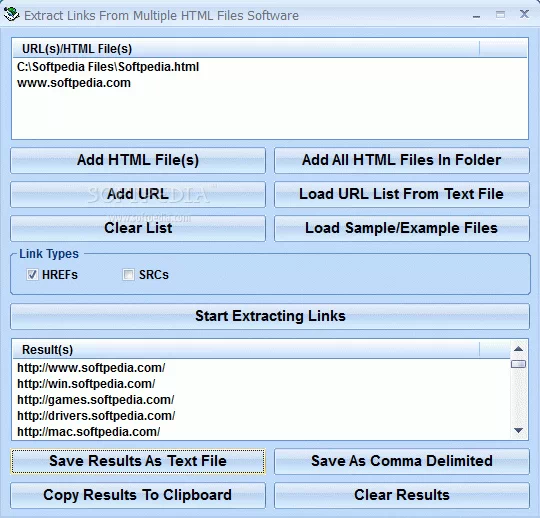The height and width of the screenshot is (518, 540).
Task: Click Add All HTML Files In Folder
Action: tap(402, 160)
